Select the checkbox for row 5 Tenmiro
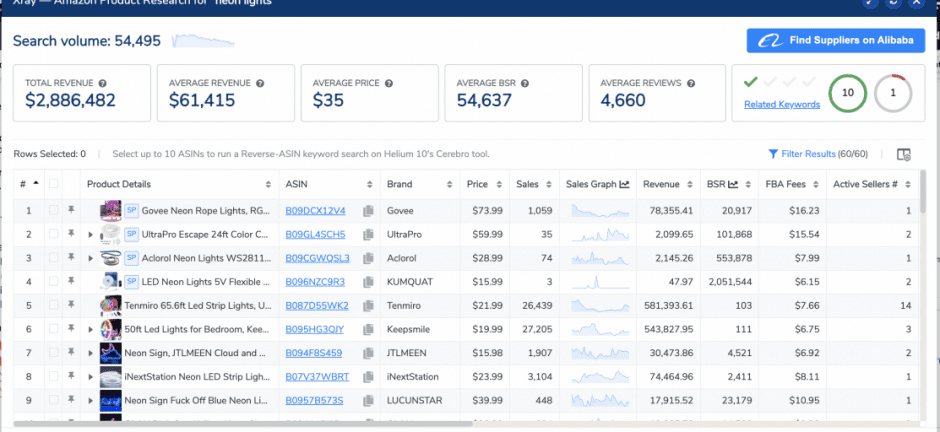 pyautogui.click(x=54, y=305)
